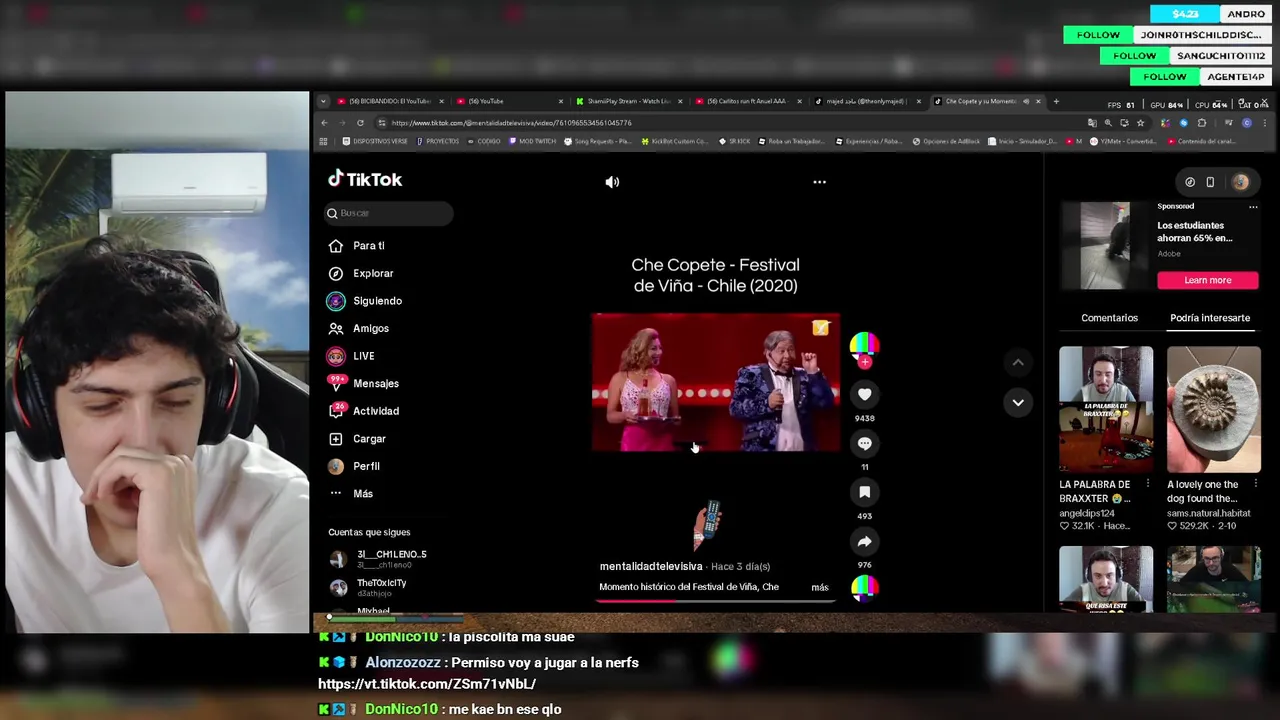Open Sponsored Adobe ad thumbnail
This screenshot has width=1280, height=720.
(1105, 246)
